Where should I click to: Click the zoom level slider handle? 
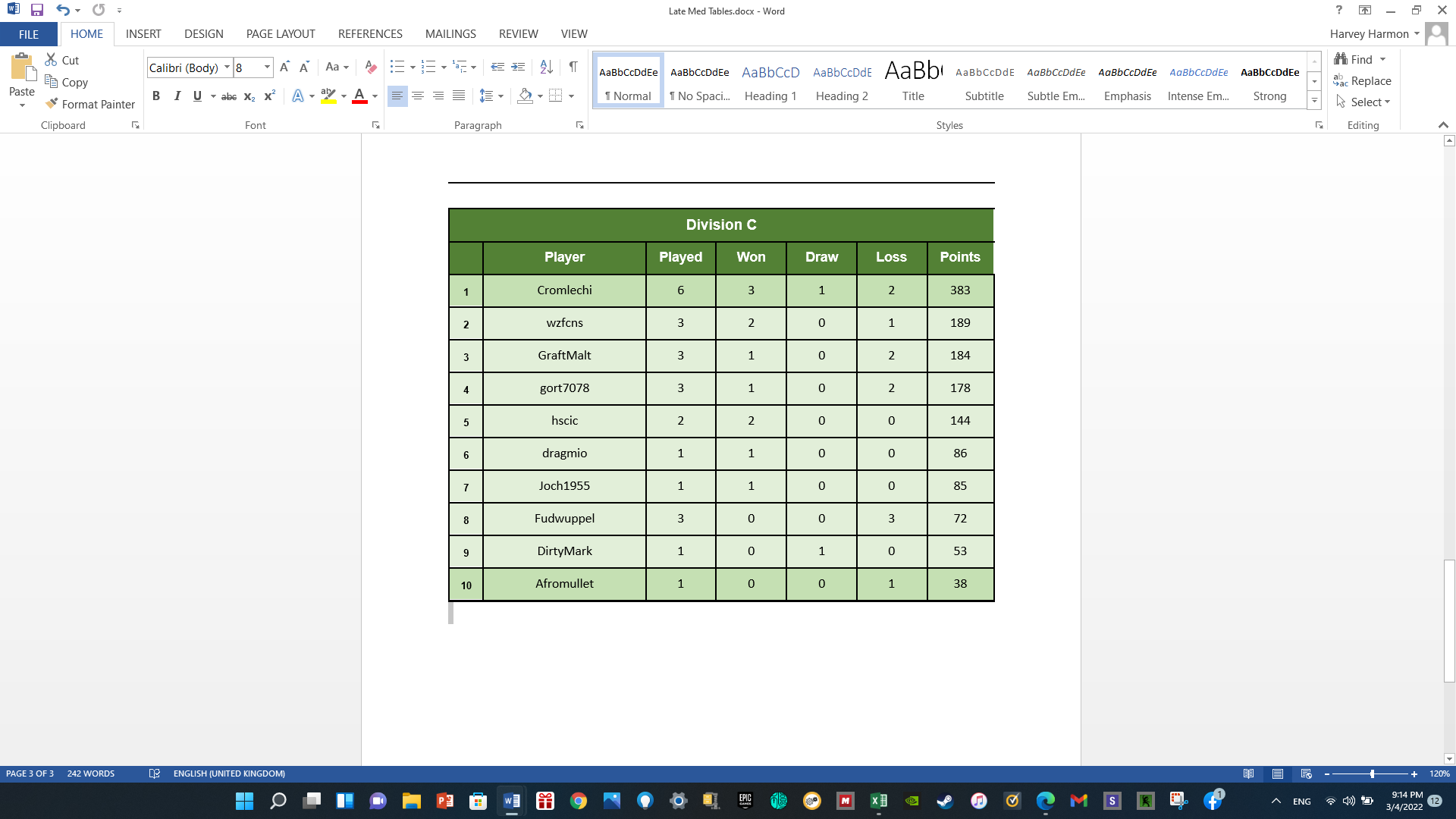1372,773
